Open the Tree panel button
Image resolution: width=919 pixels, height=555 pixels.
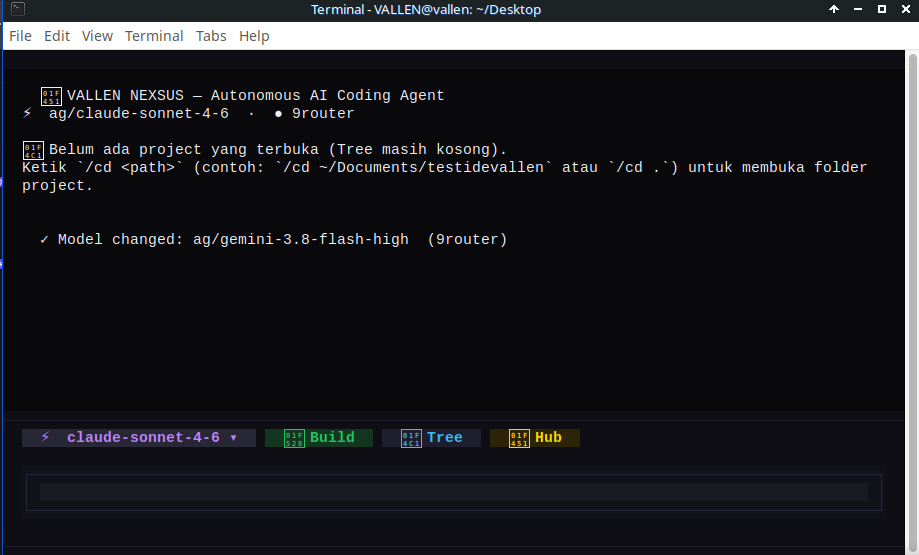(x=431, y=438)
